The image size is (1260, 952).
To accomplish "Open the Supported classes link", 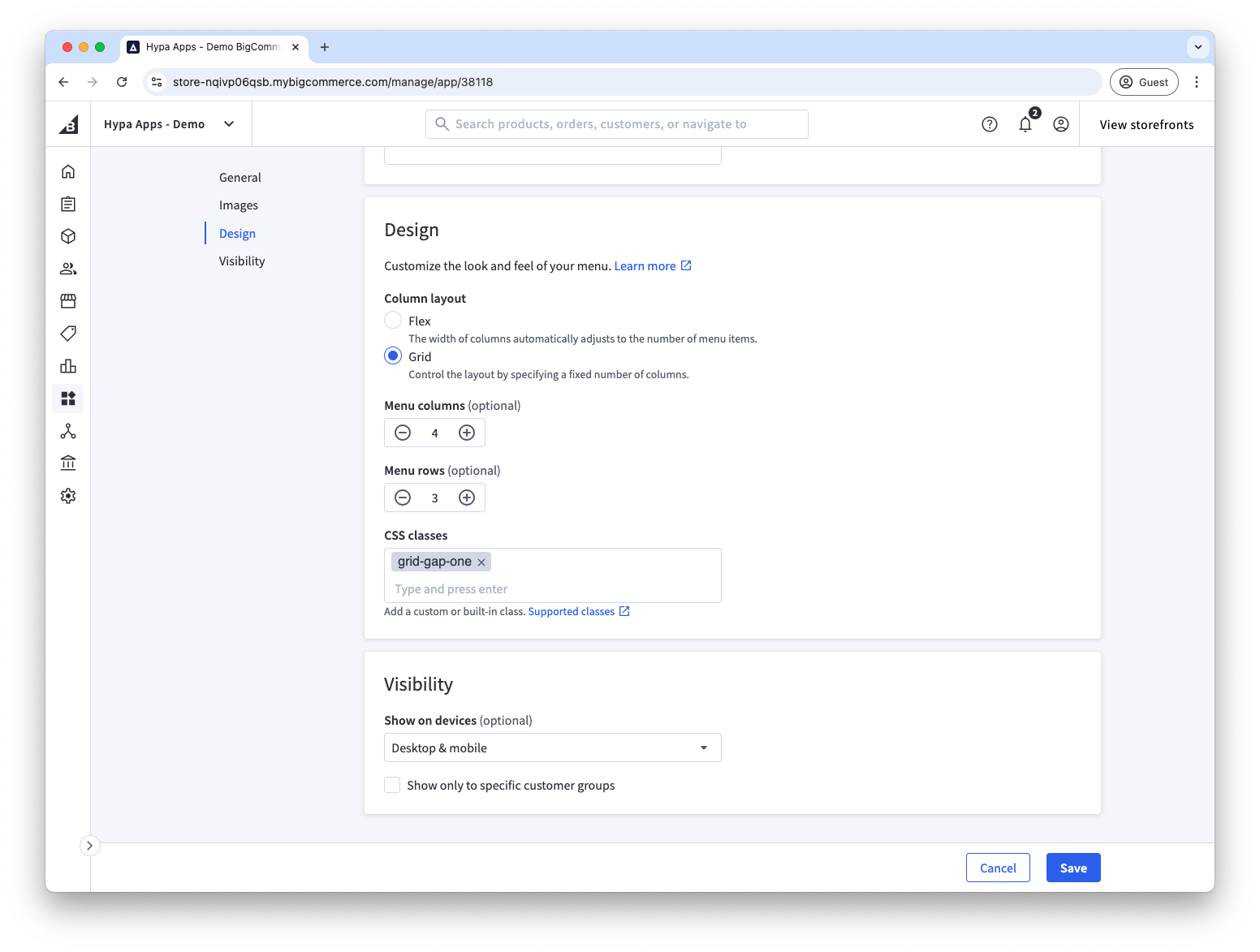I will click(579, 611).
